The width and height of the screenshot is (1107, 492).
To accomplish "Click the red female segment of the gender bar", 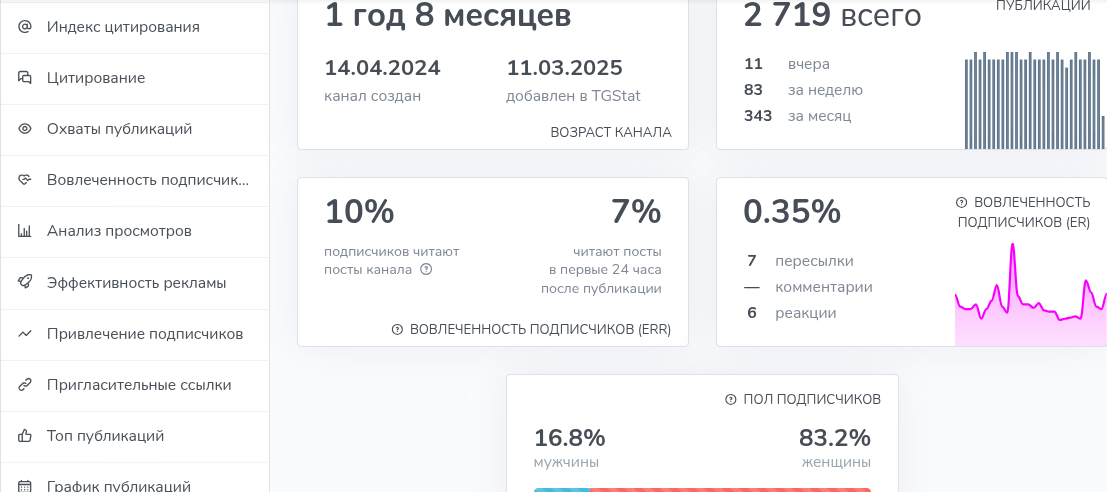I will coord(730,489).
